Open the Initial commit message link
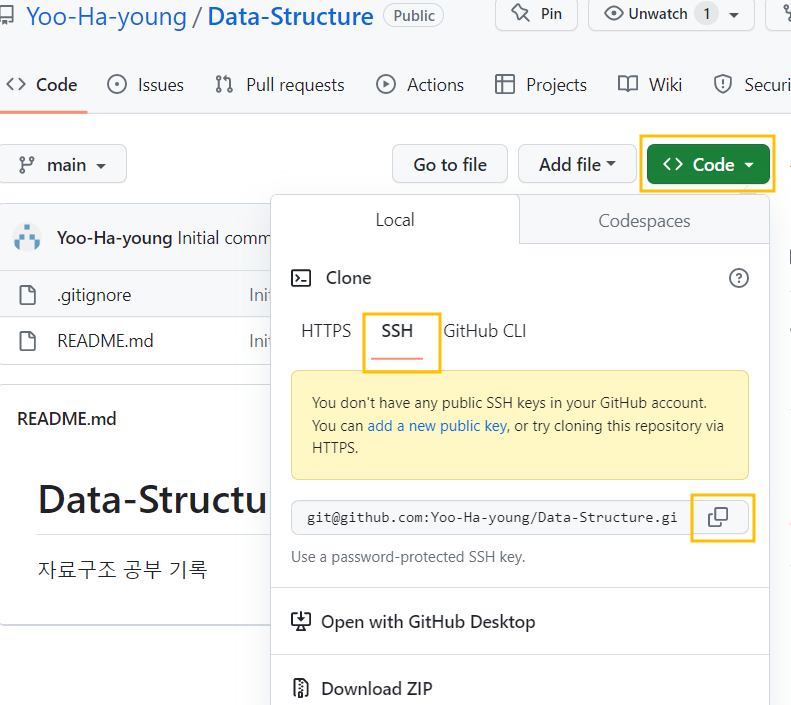This screenshot has height=705, width=791. [x=223, y=238]
